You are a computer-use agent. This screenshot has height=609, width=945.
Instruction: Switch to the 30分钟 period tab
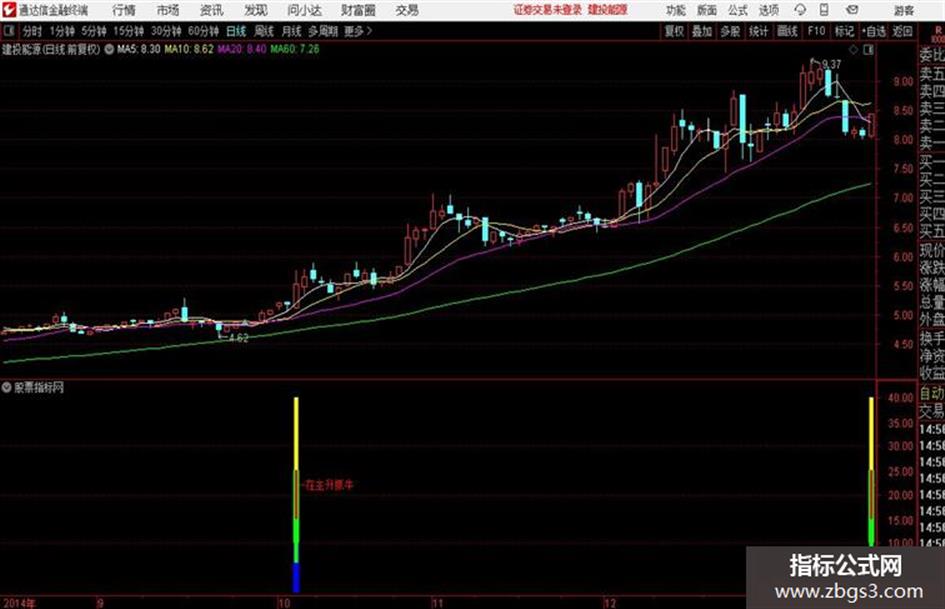click(166, 31)
